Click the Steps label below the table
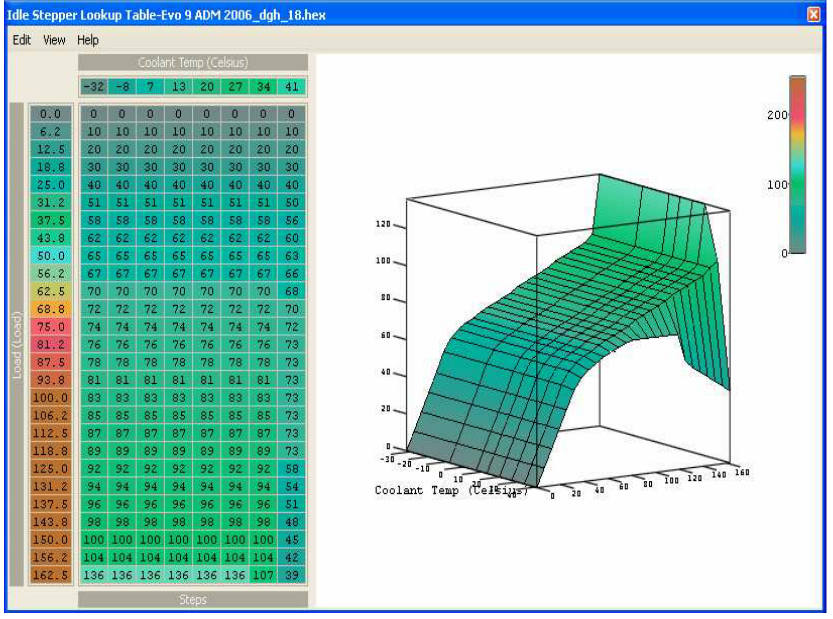 point(193,600)
